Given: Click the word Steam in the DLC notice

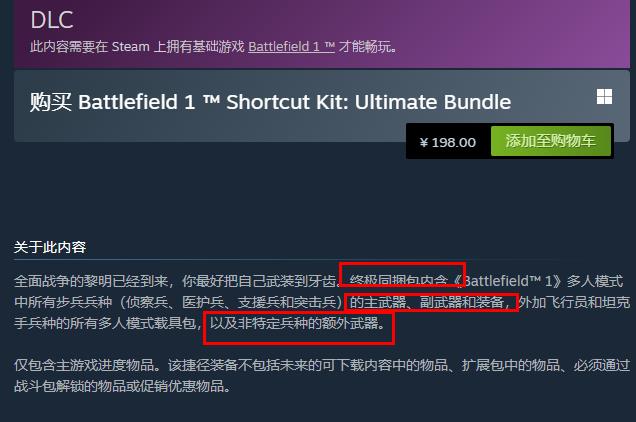Looking at the screenshot, I should tap(131, 47).
